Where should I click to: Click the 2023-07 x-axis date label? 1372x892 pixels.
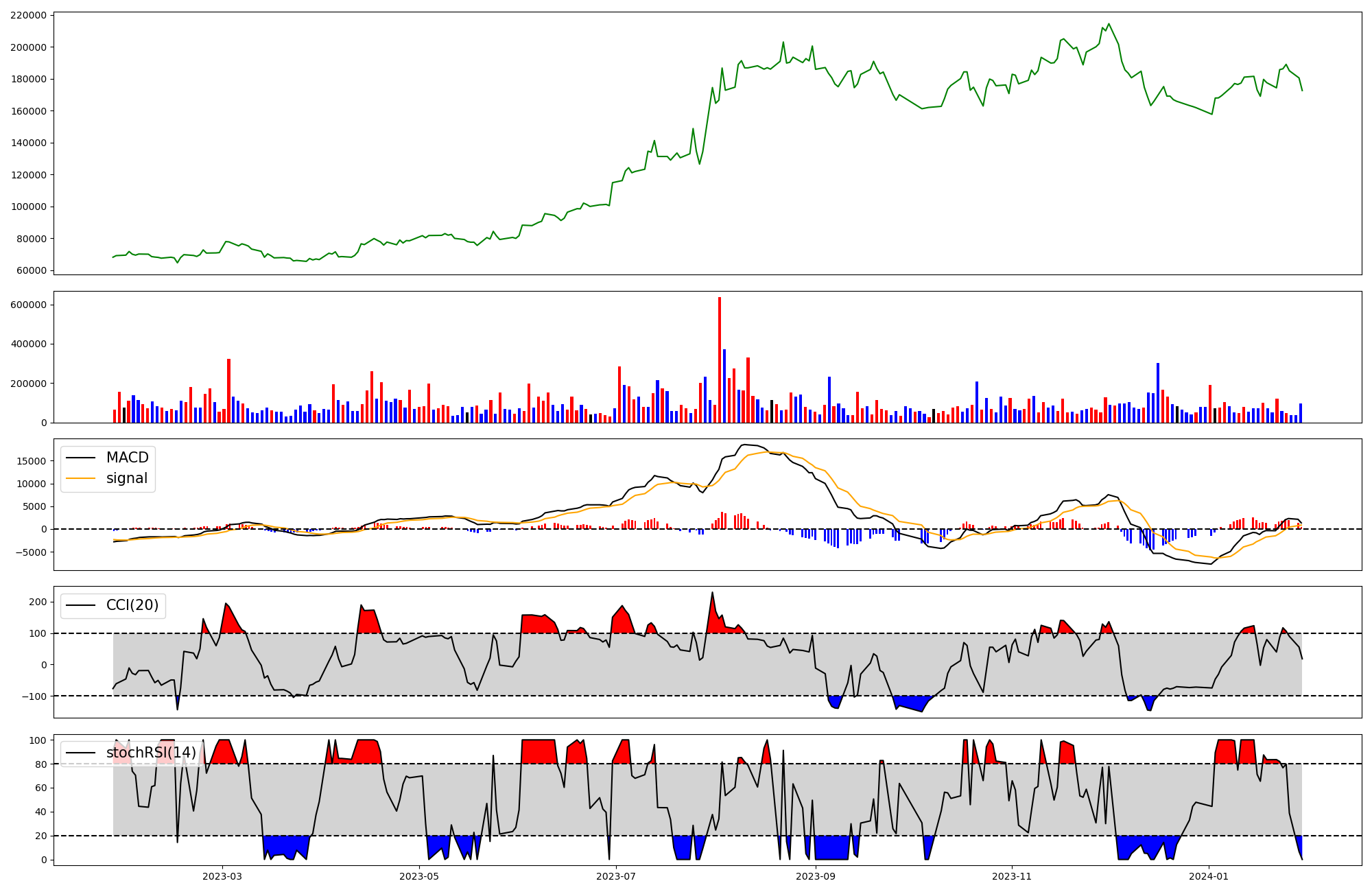pyautogui.click(x=616, y=876)
